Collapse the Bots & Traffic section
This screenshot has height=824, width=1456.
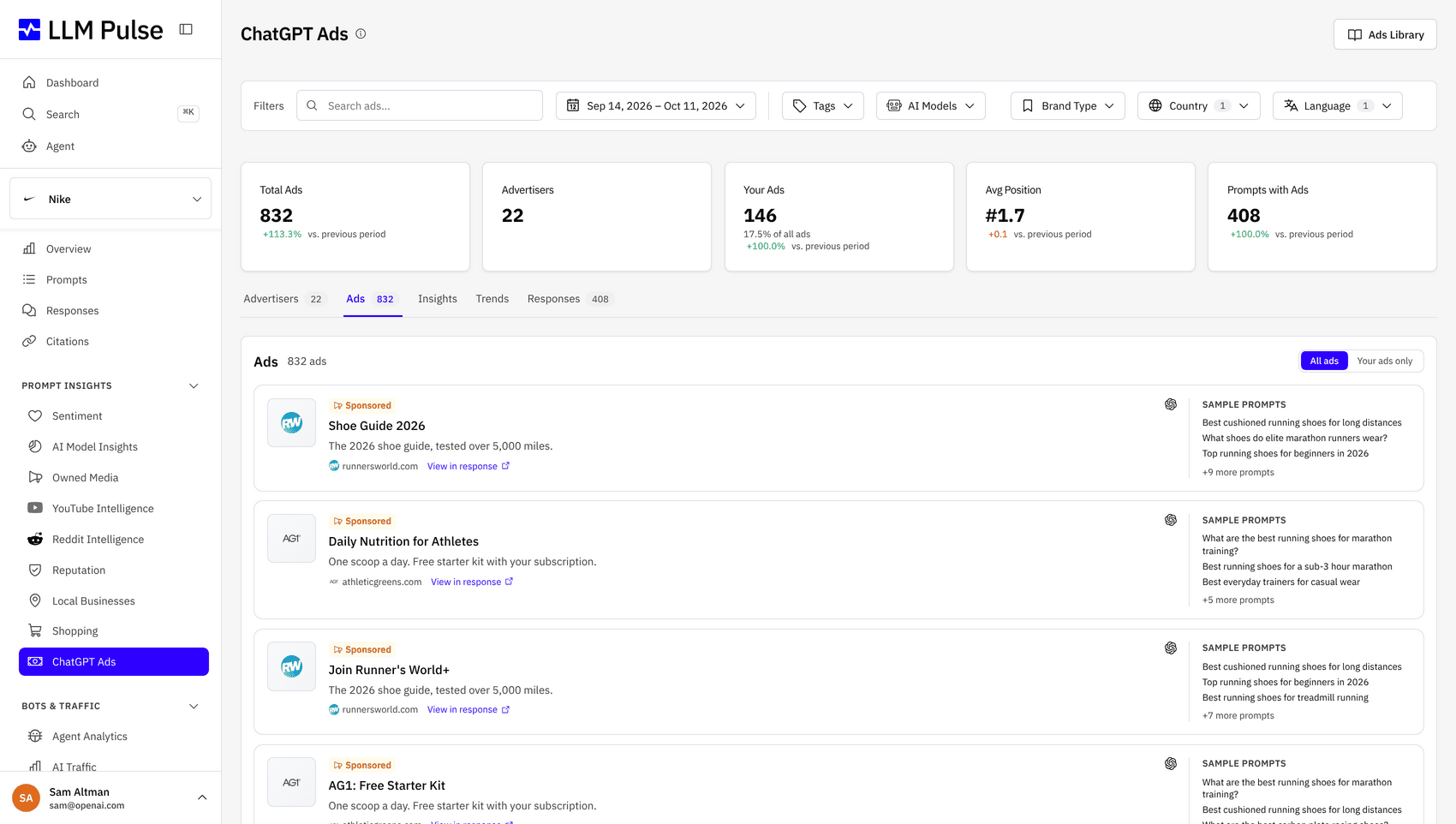(194, 707)
